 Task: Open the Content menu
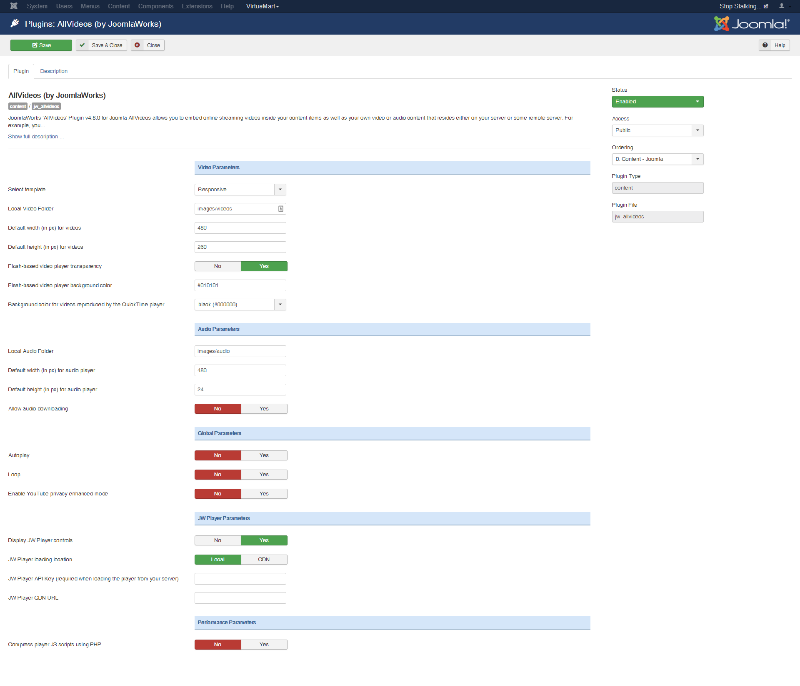pyautogui.click(x=119, y=6)
